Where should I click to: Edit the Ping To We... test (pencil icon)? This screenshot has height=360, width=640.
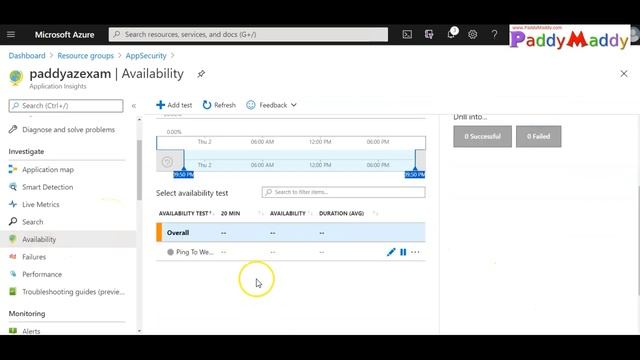click(391, 252)
